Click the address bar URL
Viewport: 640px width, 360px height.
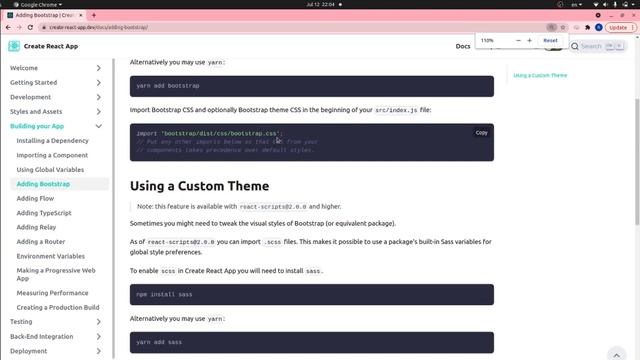coord(98,27)
